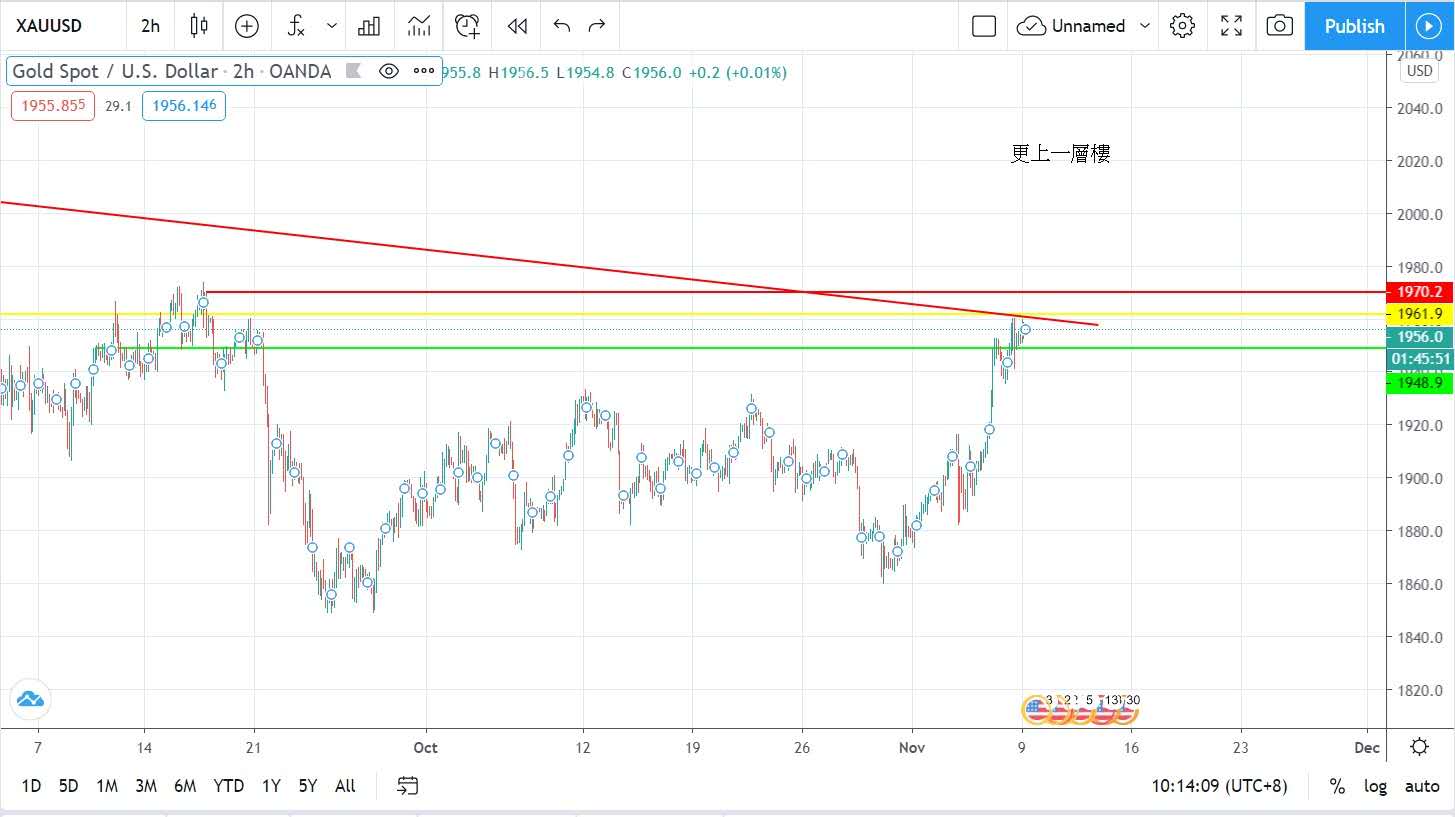Screen dimensions: 1455x817
Task: Hide the Gold Spot series with the eye icon
Action: tap(389, 71)
